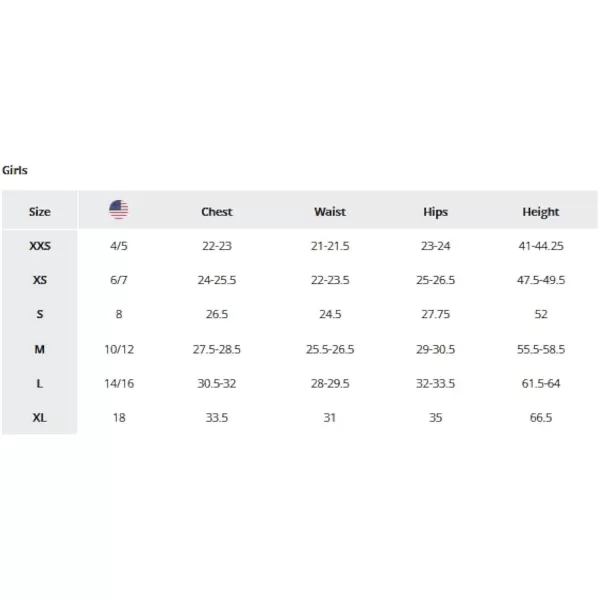600x600 pixels.
Task: Click the 41-44.25 height cell
Action: click(x=541, y=246)
